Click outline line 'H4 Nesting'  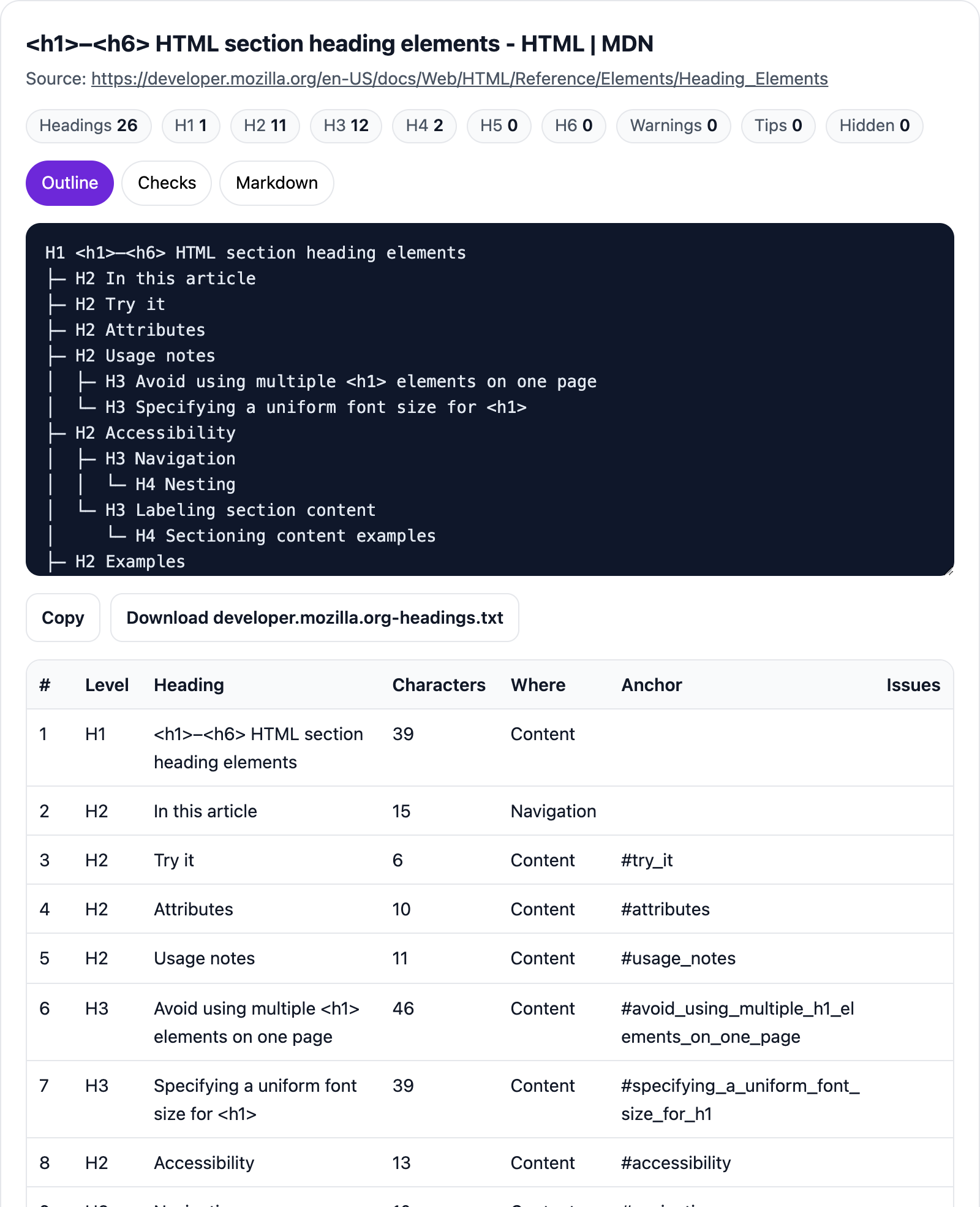[186, 484]
